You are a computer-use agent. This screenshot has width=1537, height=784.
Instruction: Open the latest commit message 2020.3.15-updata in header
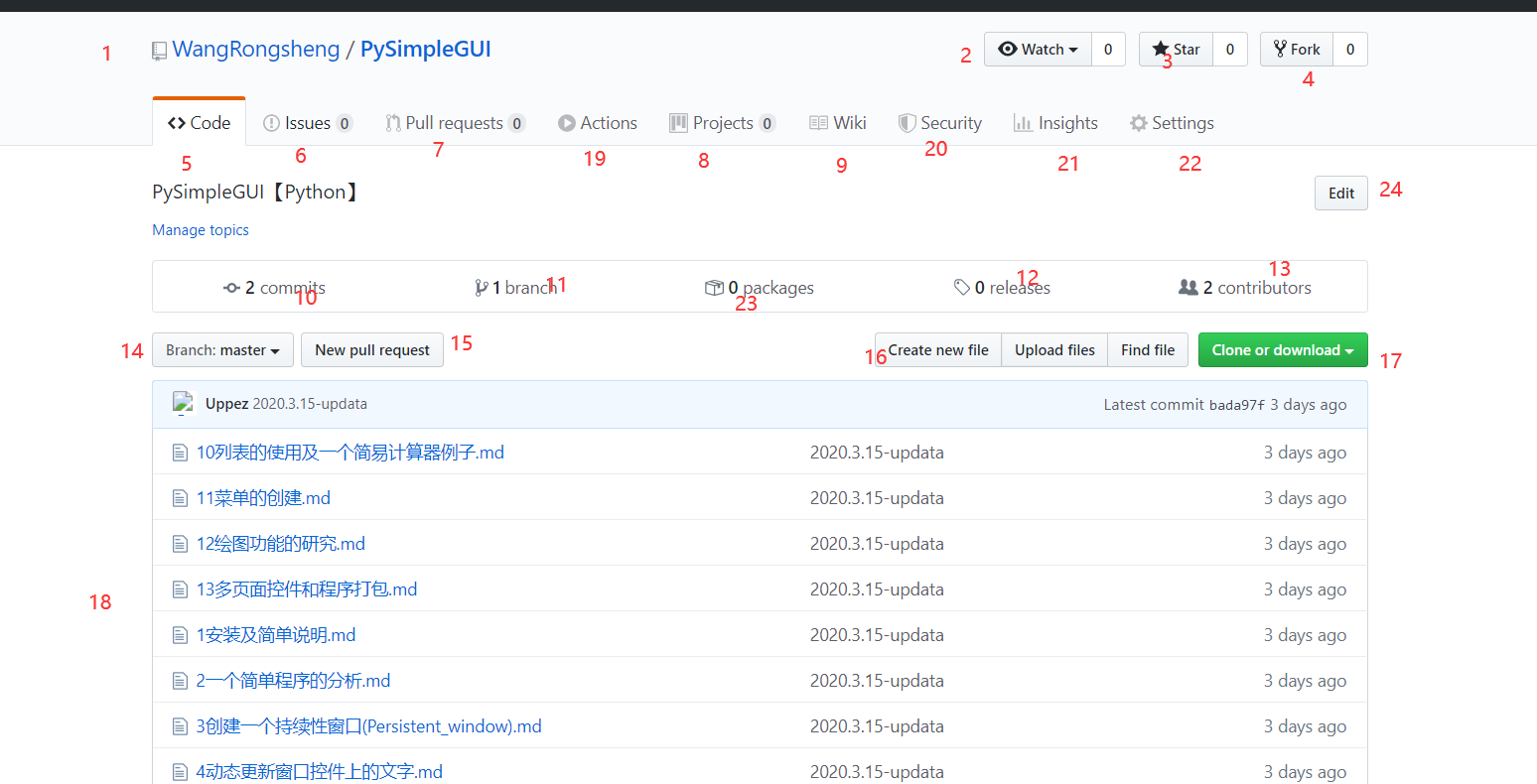click(x=310, y=404)
